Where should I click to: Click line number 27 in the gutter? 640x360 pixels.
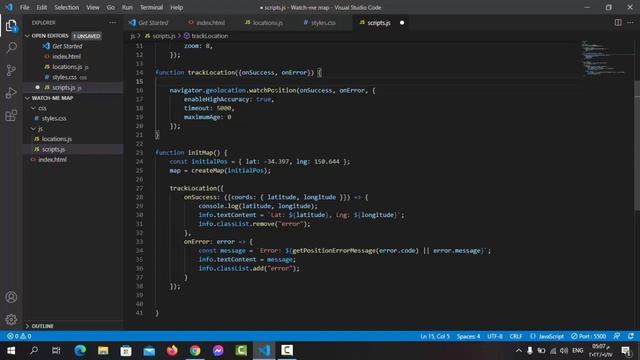pyautogui.click(x=140, y=188)
